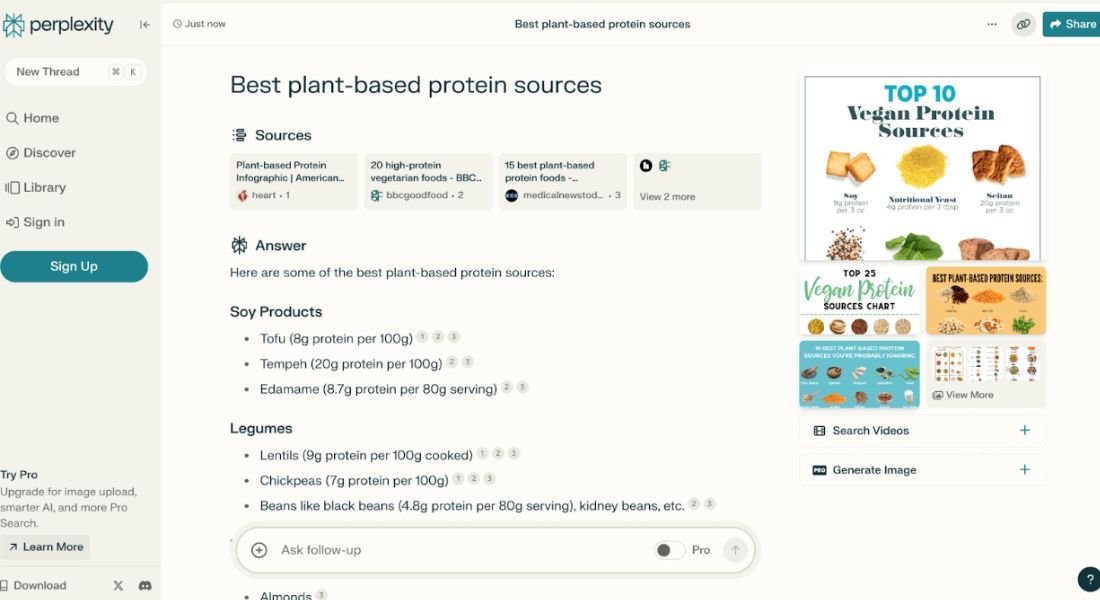Go to Home in sidebar
1100x600 pixels.
tap(41, 118)
